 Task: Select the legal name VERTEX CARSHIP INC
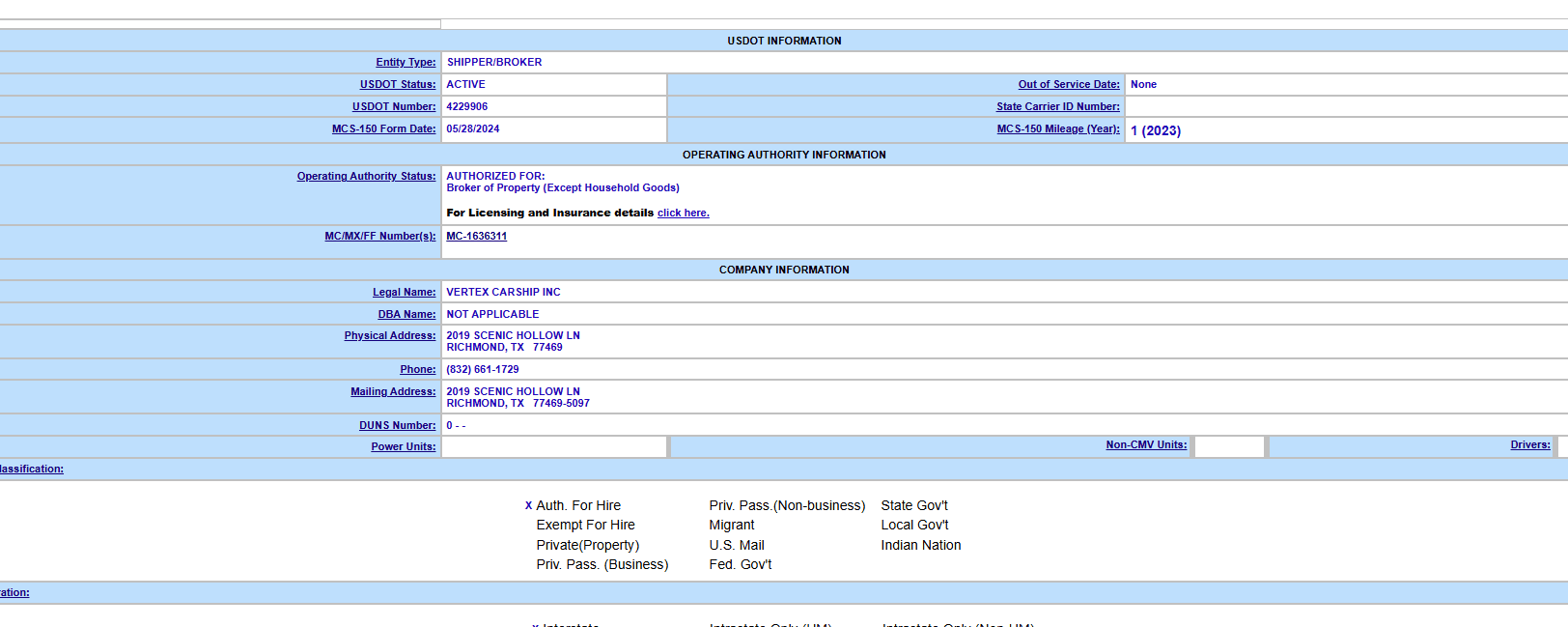503,292
